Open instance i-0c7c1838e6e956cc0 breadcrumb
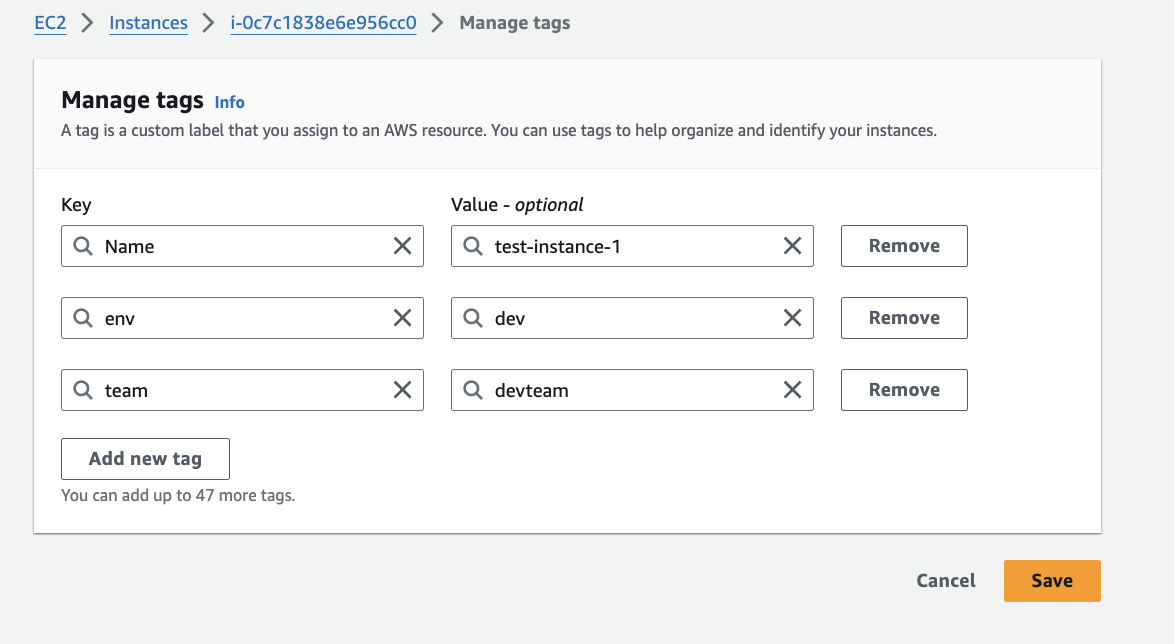Viewport: 1174px width, 644px height. pyautogui.click(x=323, y=23)
